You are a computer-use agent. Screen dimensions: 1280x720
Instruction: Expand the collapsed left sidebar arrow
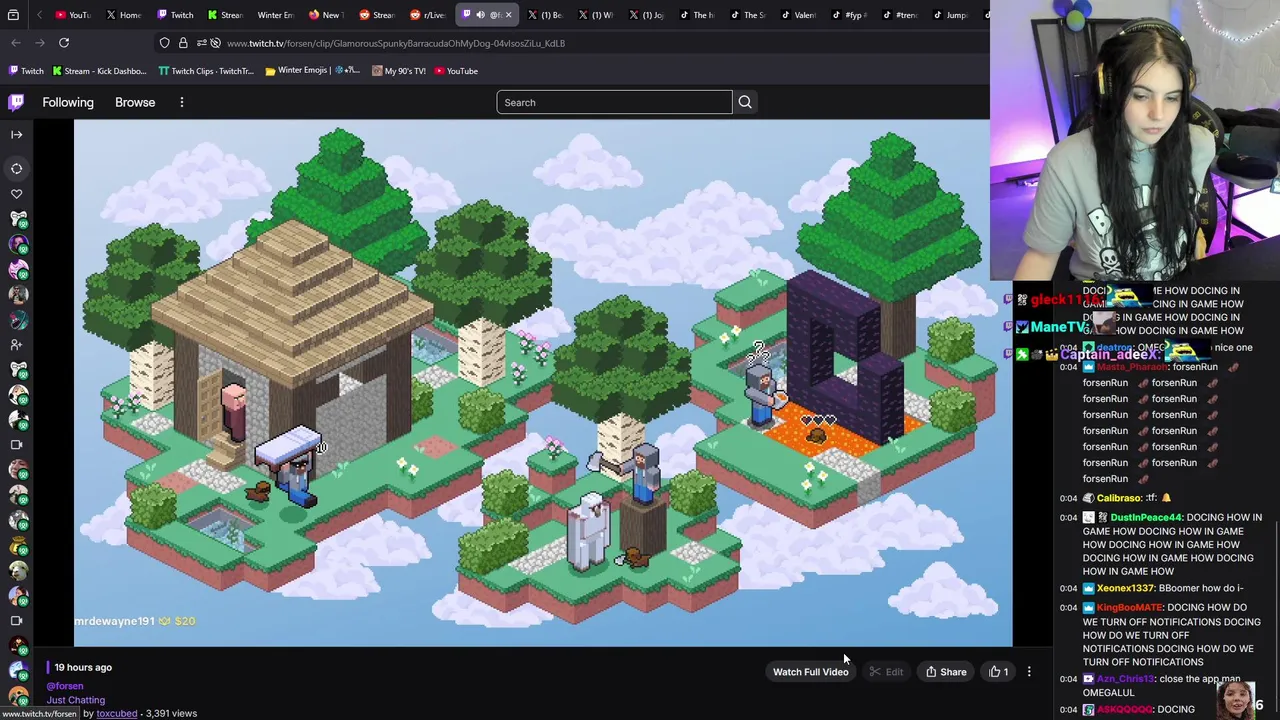pos(16,134)
